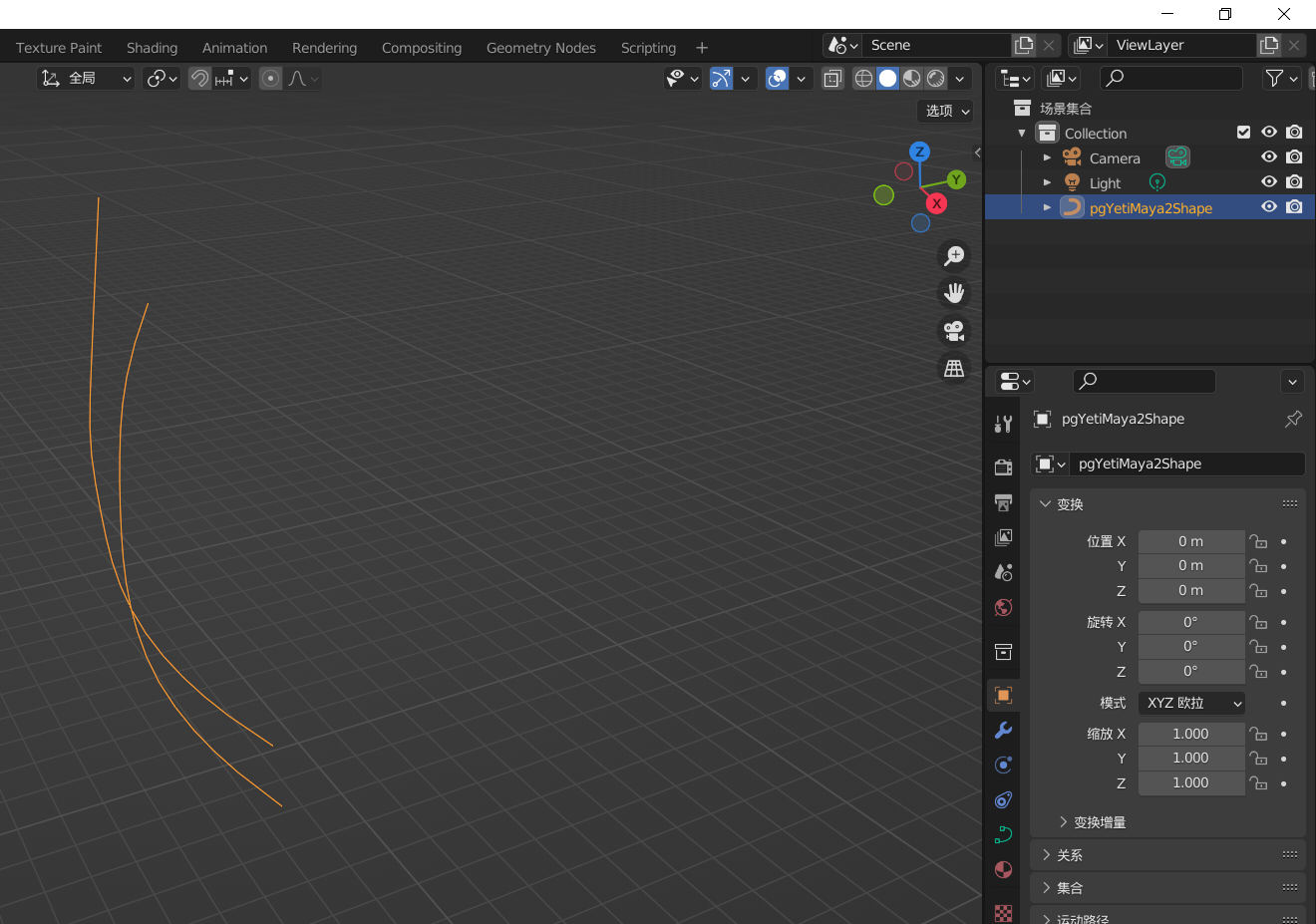The image size is (1316, 924).
Task: Open the outliner filter dropdown
Action: 1281,78
